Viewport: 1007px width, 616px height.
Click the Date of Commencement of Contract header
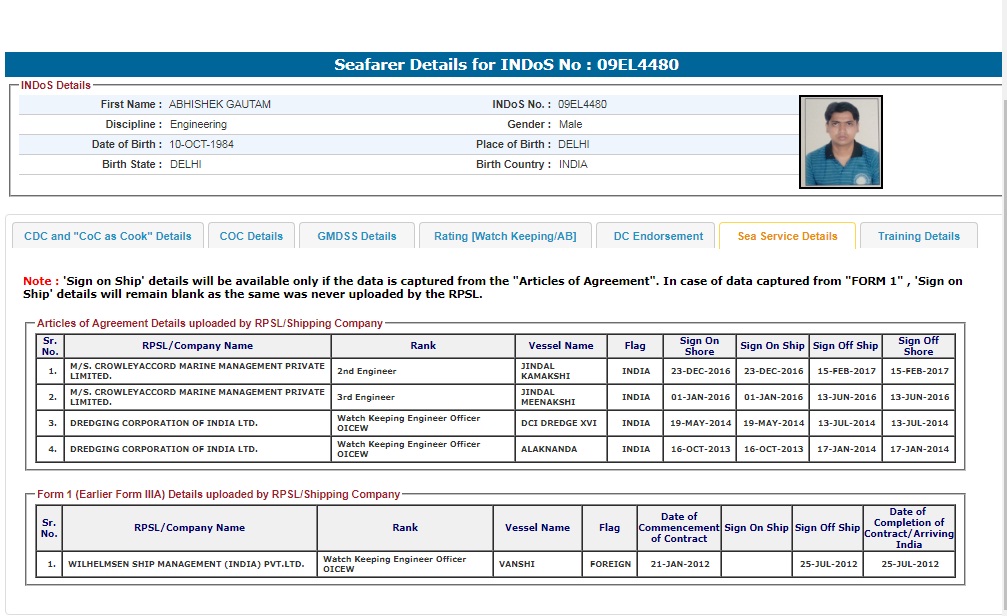[679, 528]
